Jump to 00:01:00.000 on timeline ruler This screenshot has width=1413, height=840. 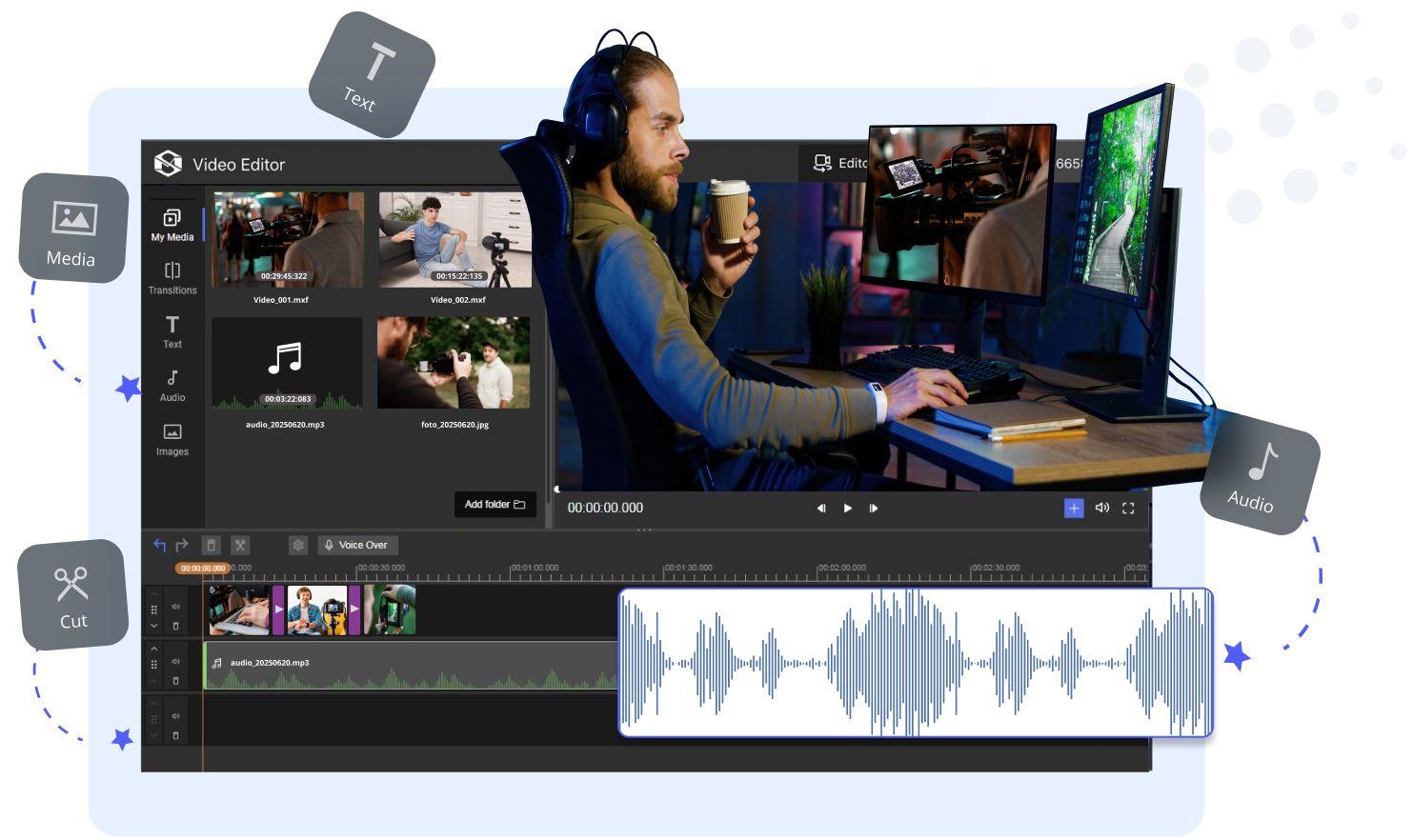(535, 568)
